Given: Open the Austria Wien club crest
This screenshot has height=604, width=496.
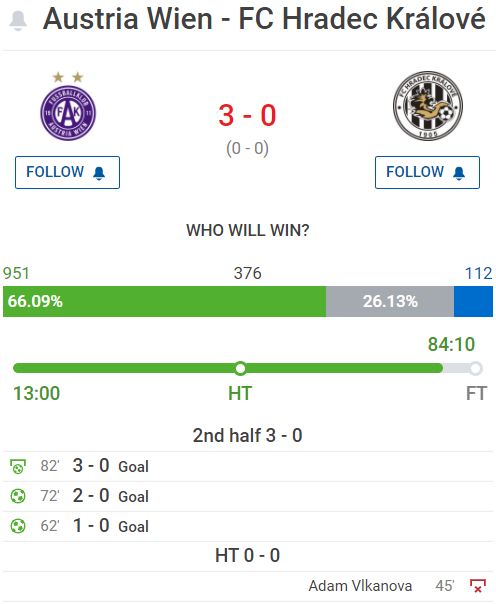Looking at the screenshot, I should pyautogui.click(x=68, y=106).
